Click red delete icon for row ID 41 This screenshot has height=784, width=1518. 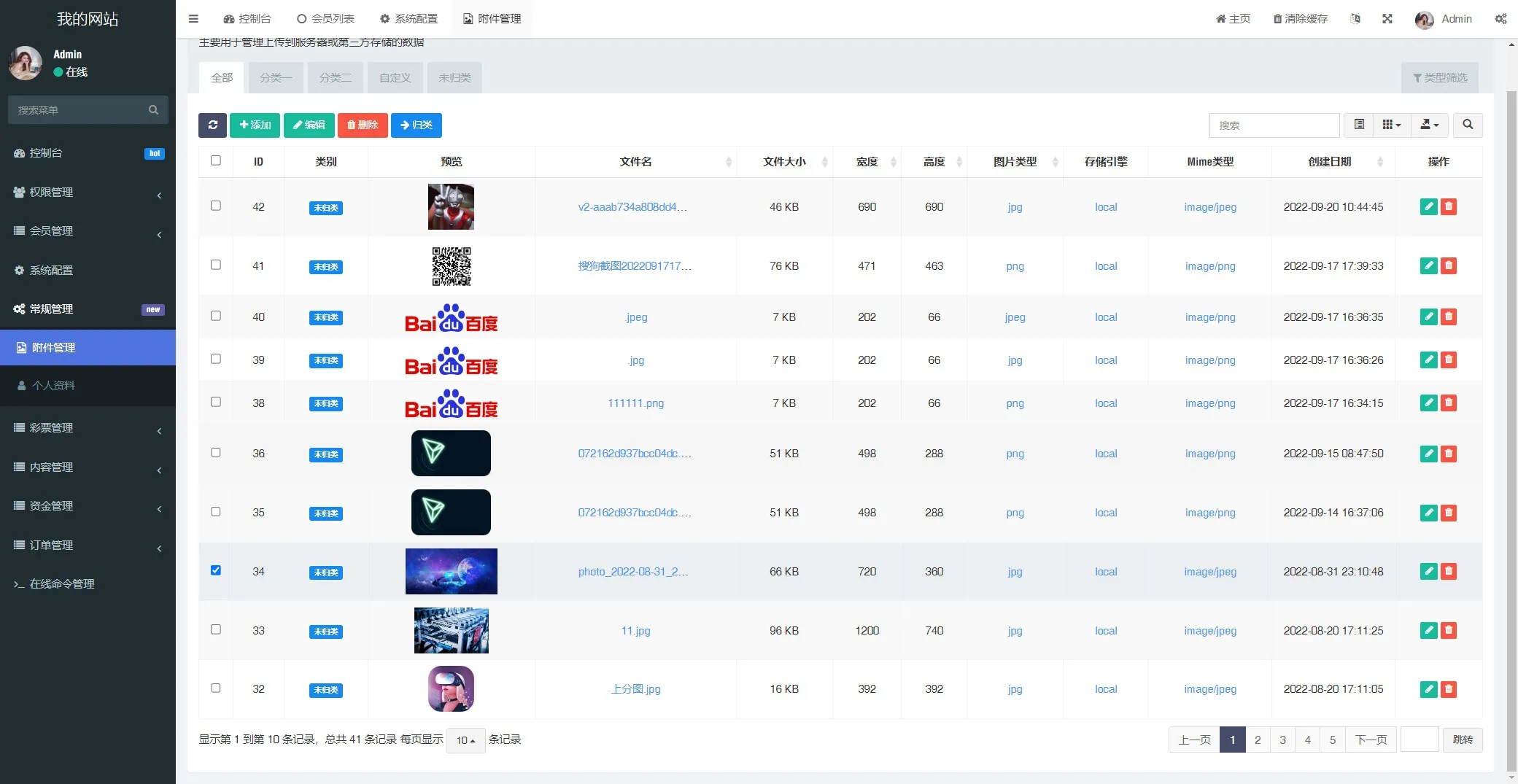[1449, 265]
